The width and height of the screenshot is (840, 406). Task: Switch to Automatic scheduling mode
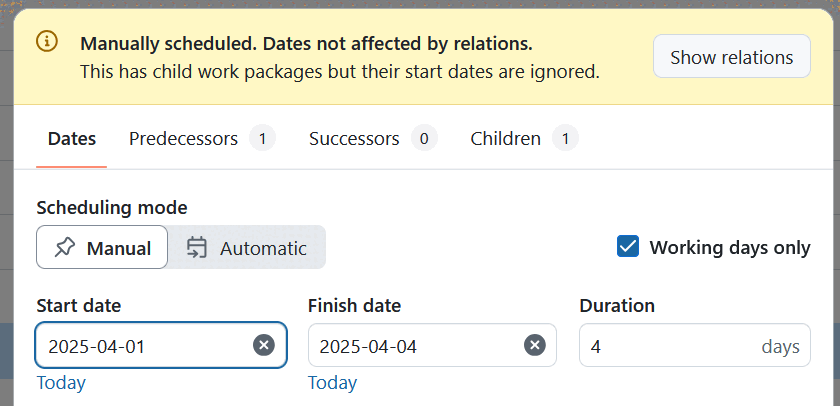247,248
